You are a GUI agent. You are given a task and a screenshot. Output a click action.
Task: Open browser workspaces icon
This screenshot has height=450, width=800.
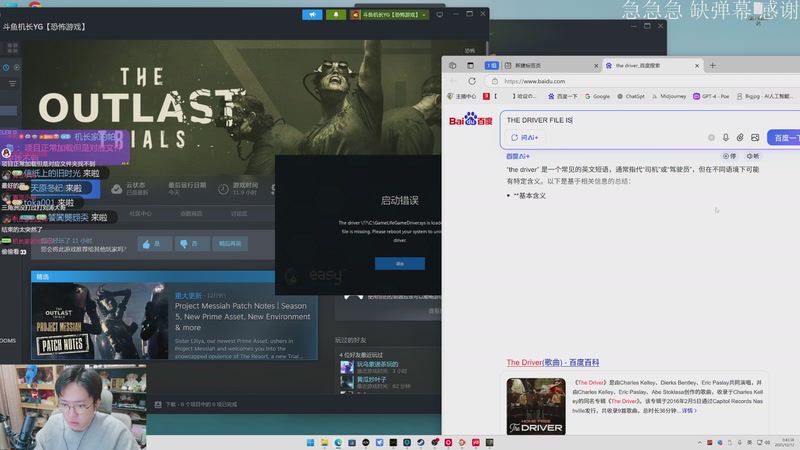pos(452,65)
